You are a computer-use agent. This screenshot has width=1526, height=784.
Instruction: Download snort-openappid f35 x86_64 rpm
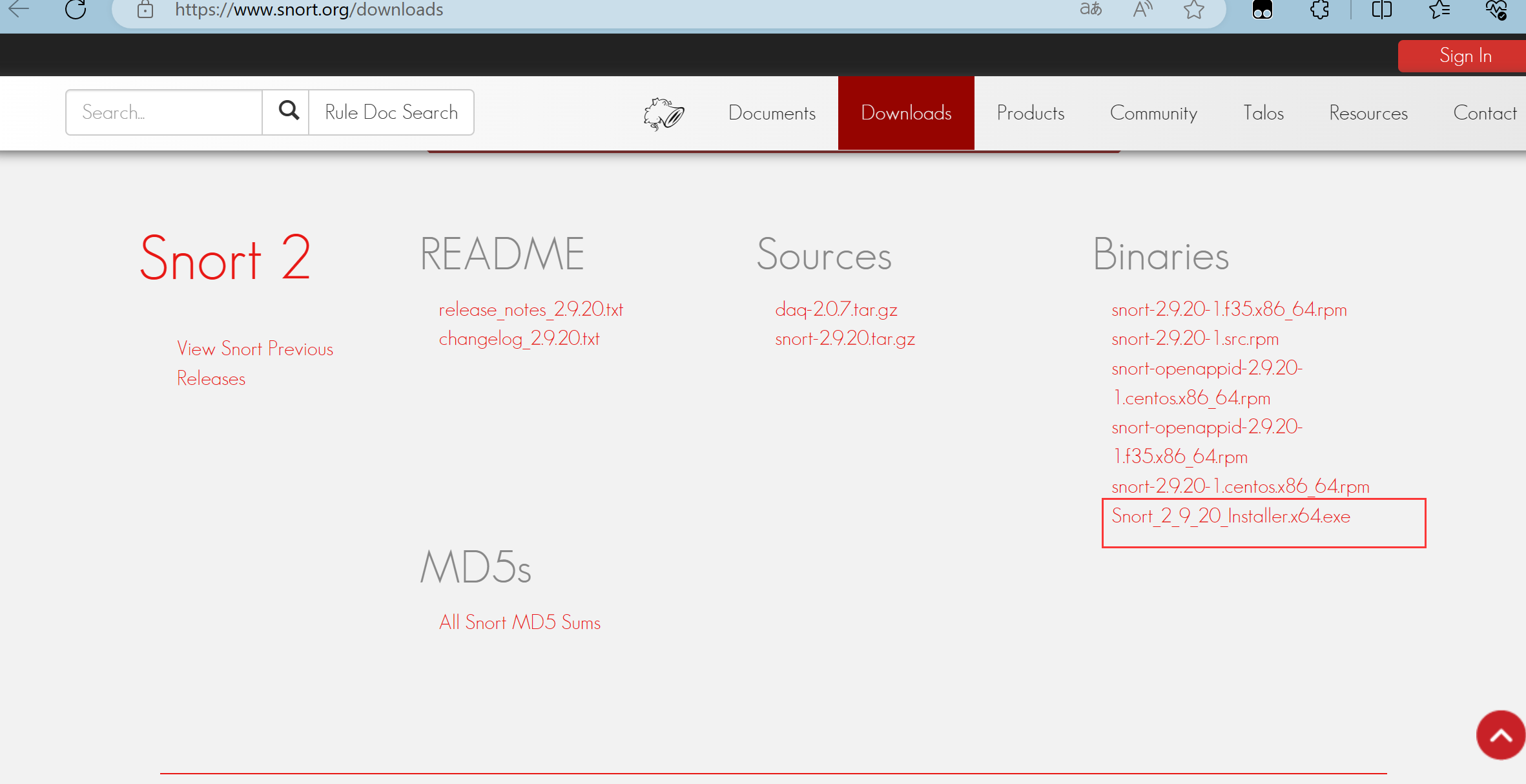tap(1206, 442)
